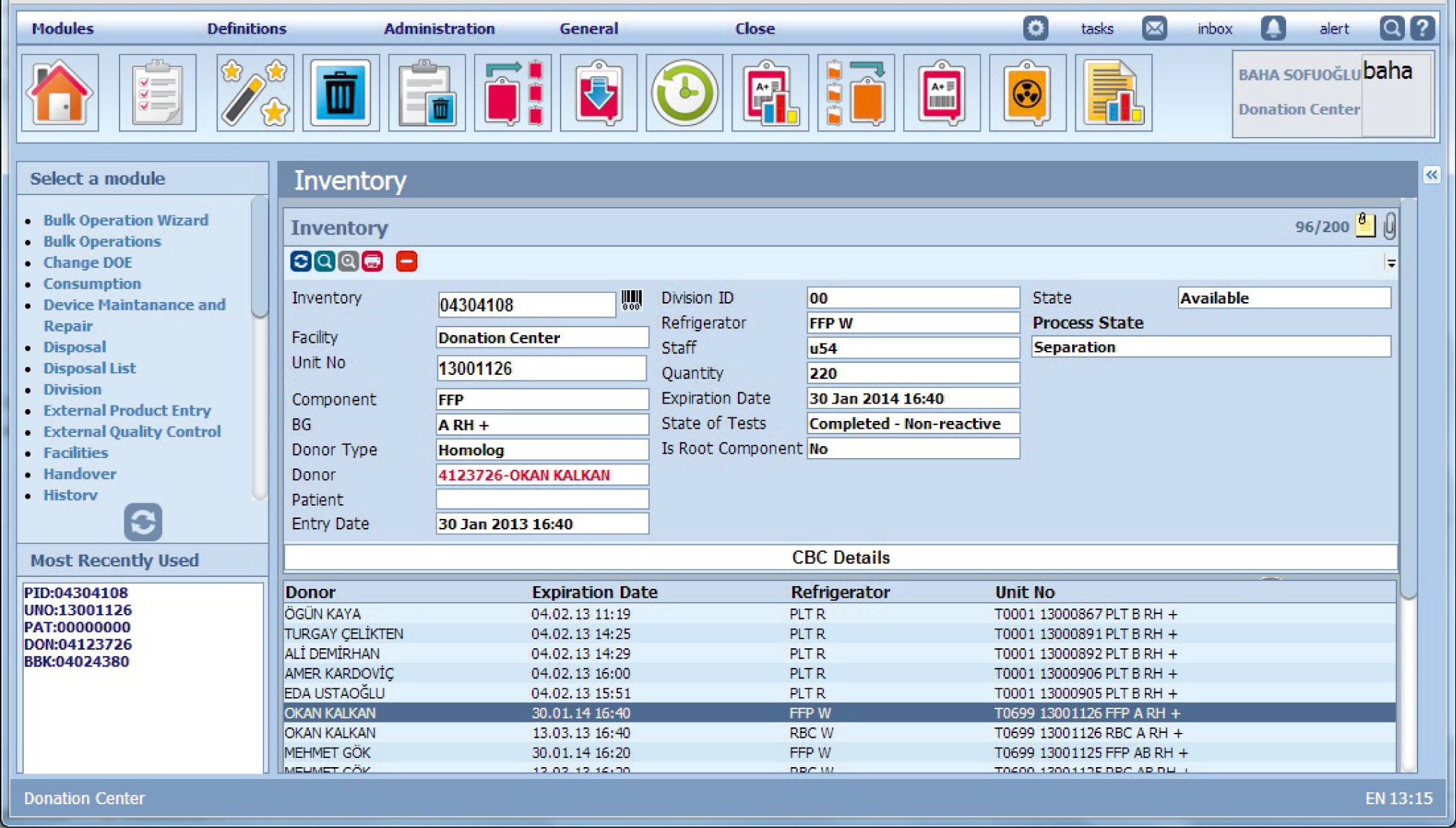Click the radiation irradiation bag icon

[1027, 93]
